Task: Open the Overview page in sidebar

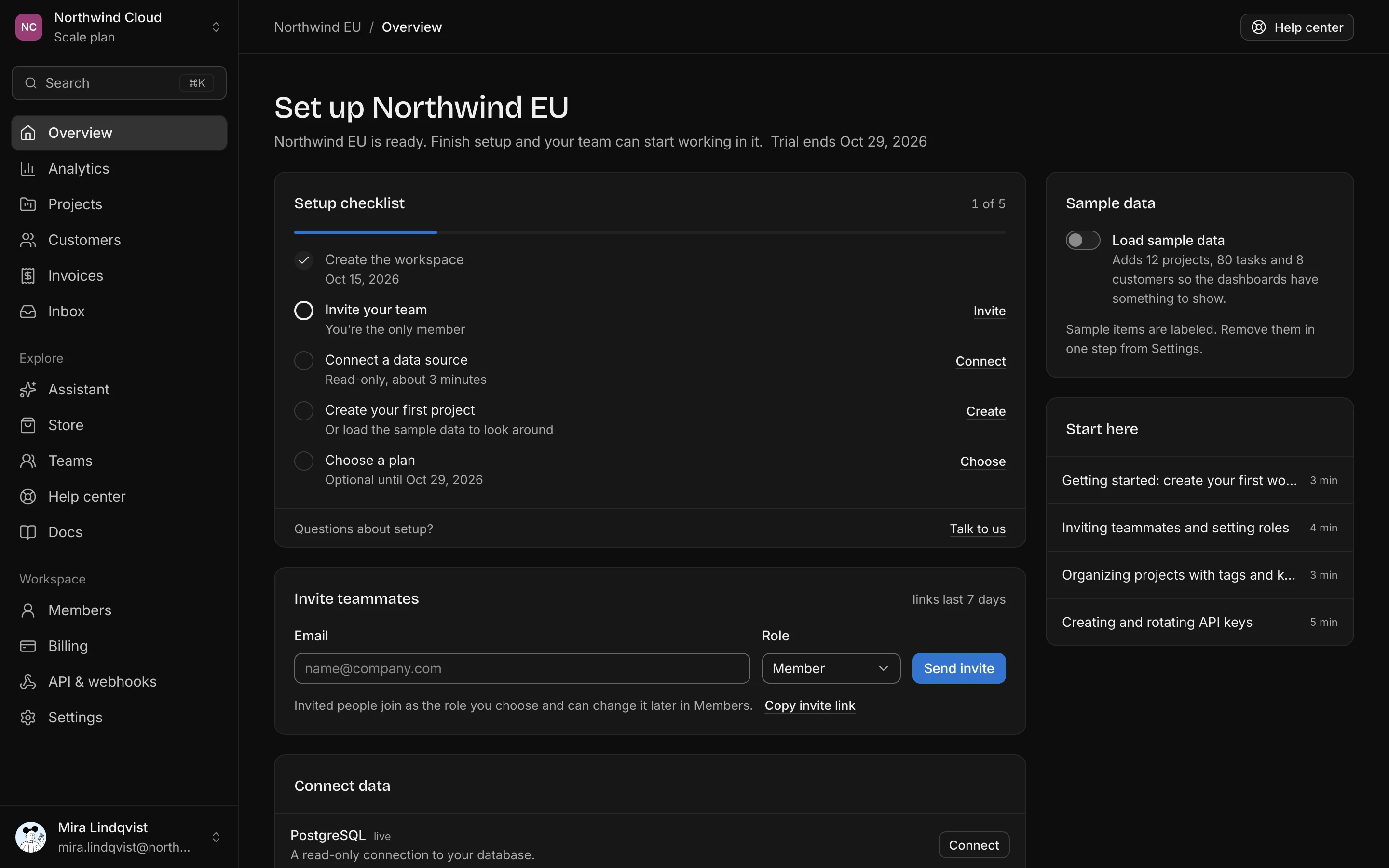Action: click(x=120, y=133)
